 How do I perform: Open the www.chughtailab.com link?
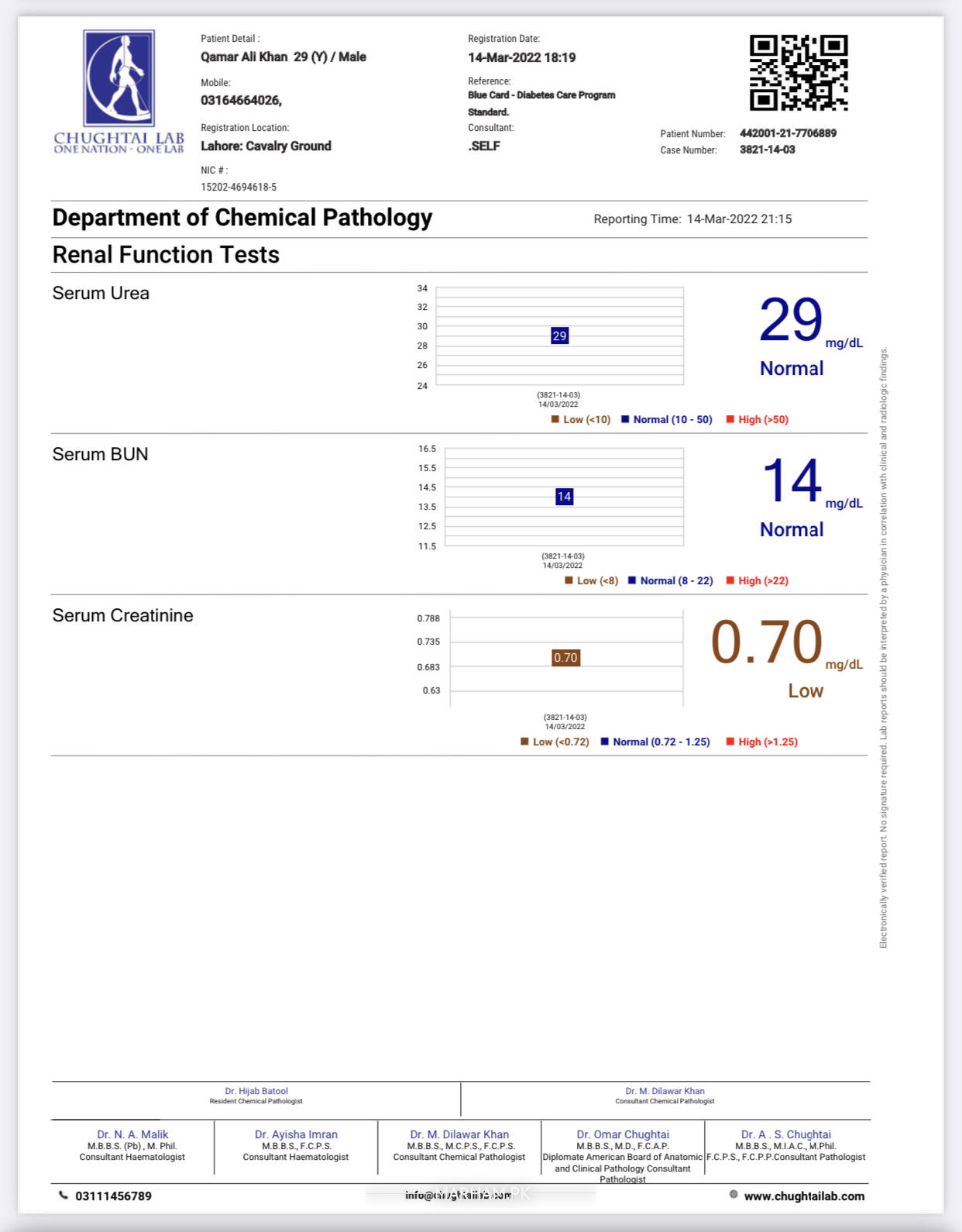coord(804,1196)
